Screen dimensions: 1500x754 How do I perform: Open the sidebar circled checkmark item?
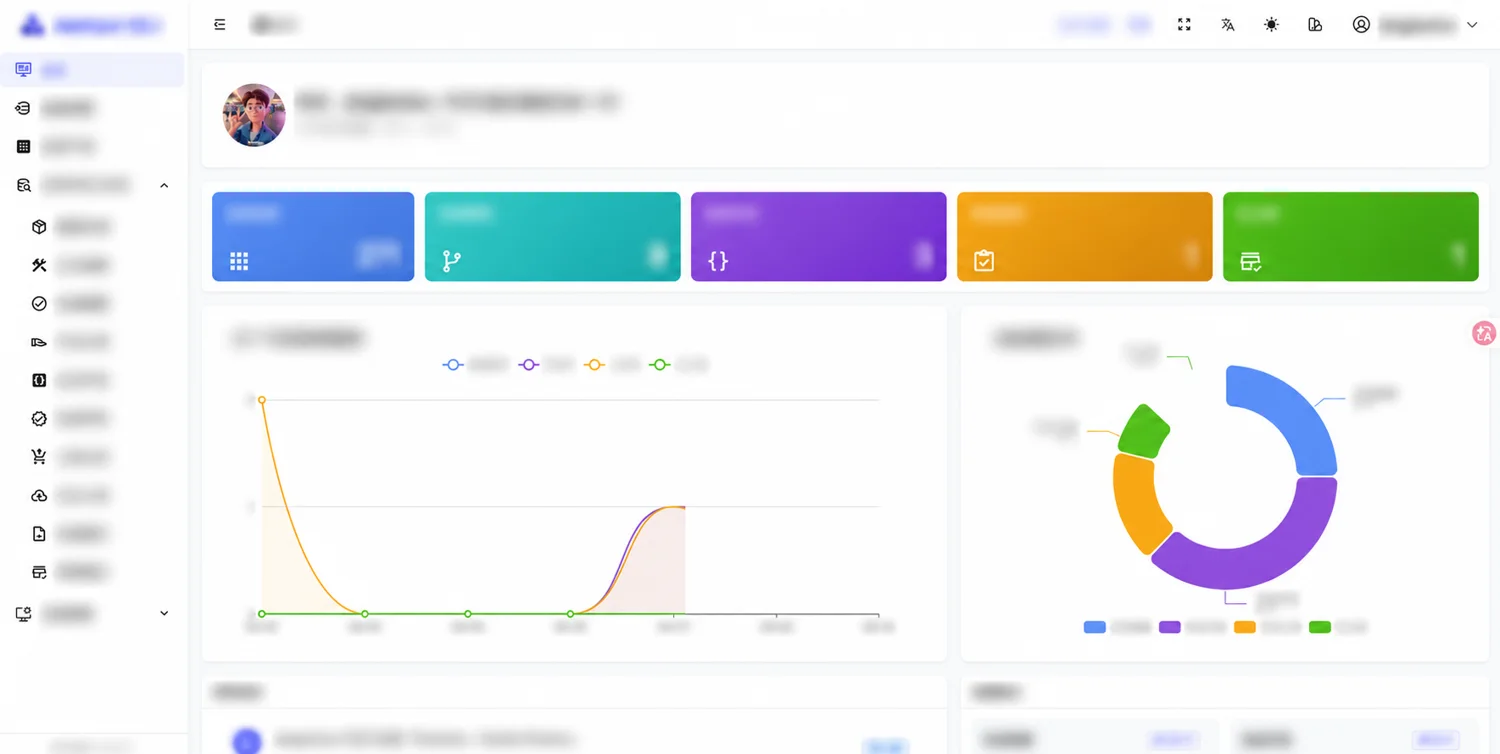pyautogui.click(x=92, y=303)
